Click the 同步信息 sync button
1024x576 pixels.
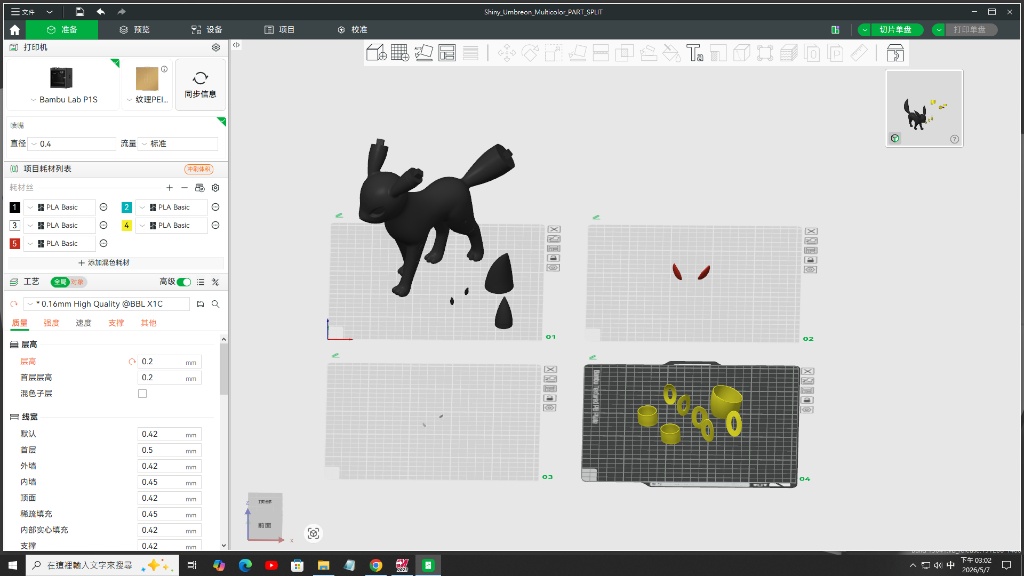[200, 85]
